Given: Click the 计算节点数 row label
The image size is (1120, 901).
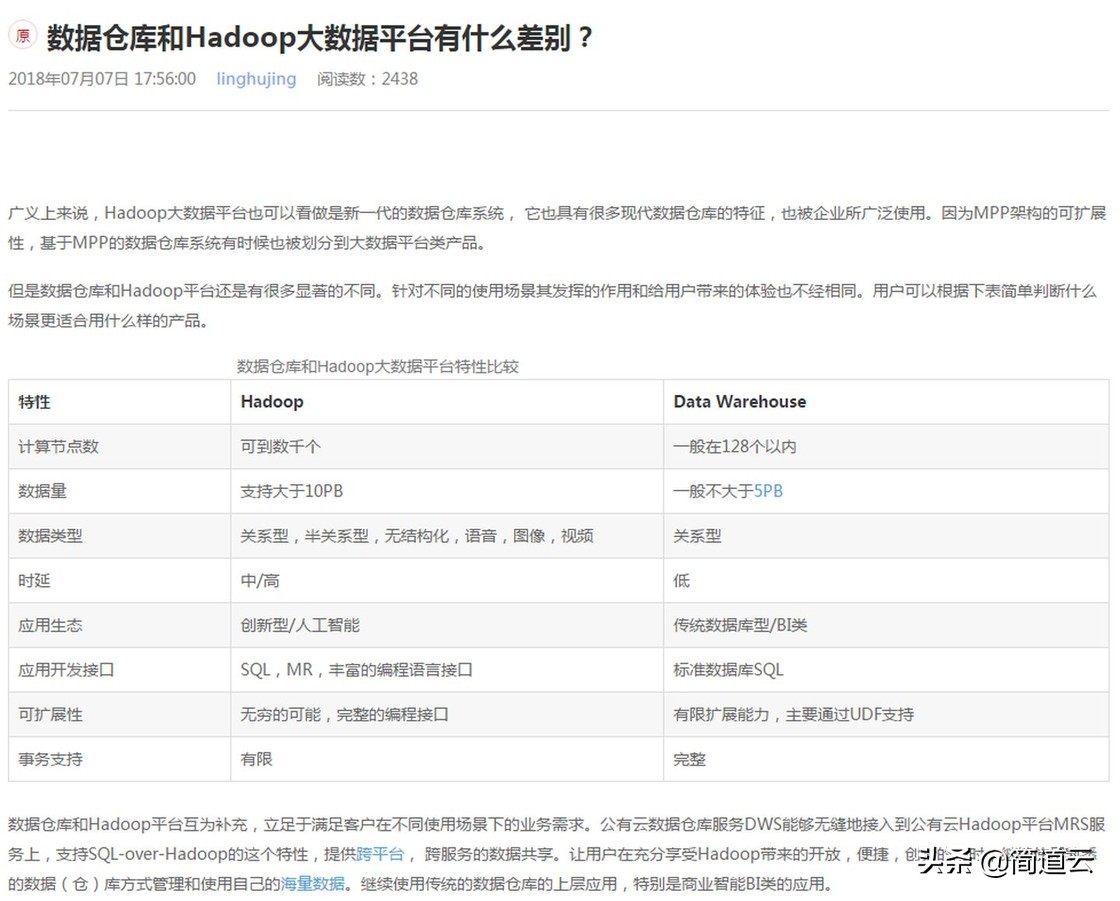Looking at the screenshot, I should point(58,447).
